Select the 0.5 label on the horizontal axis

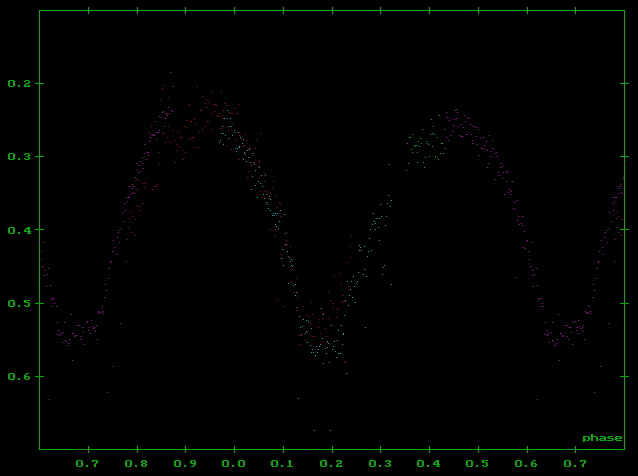478,464
